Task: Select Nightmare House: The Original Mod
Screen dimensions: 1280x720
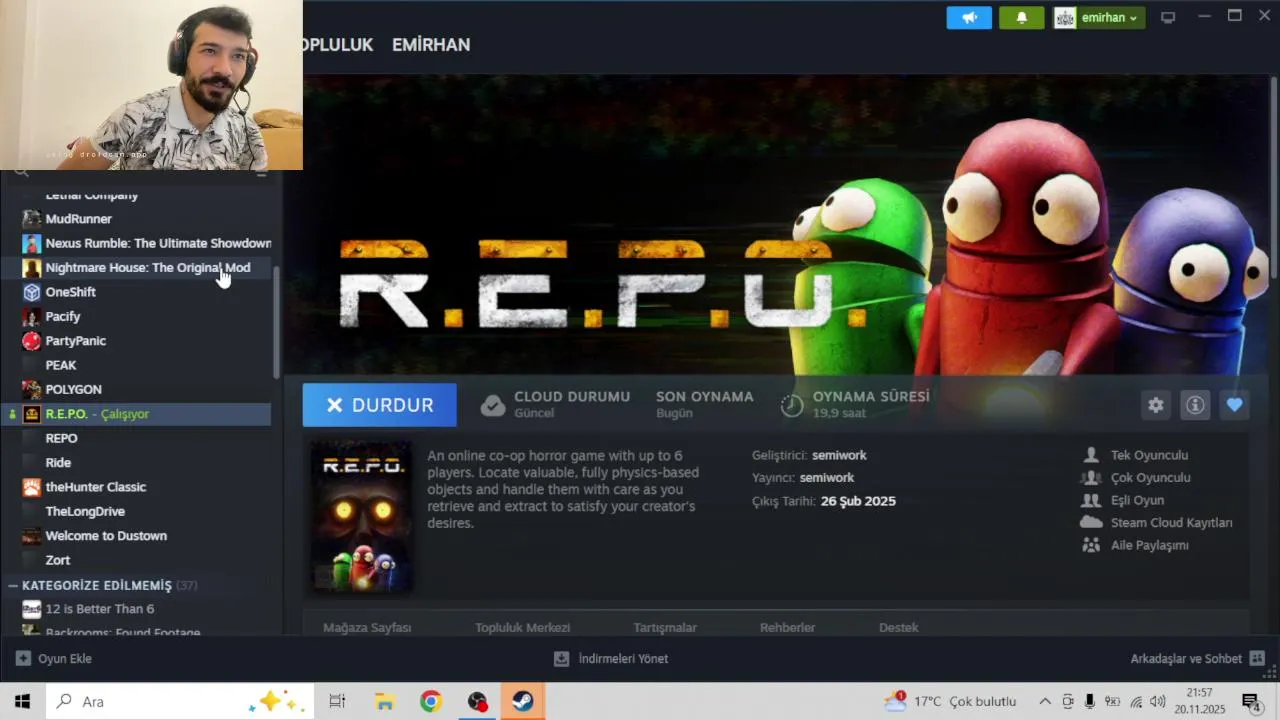Action: (x=137, y=268)
